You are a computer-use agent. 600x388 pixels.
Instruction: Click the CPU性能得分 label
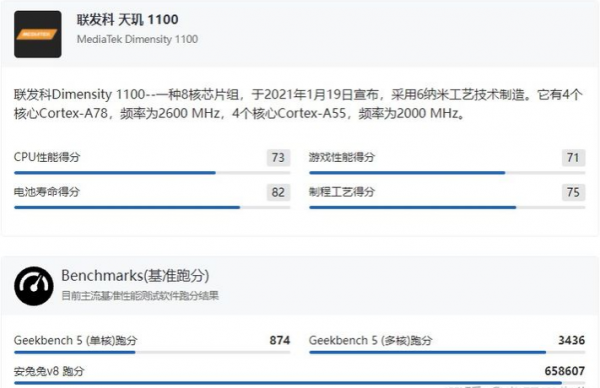pyautogui.click(x=47, y=157)
